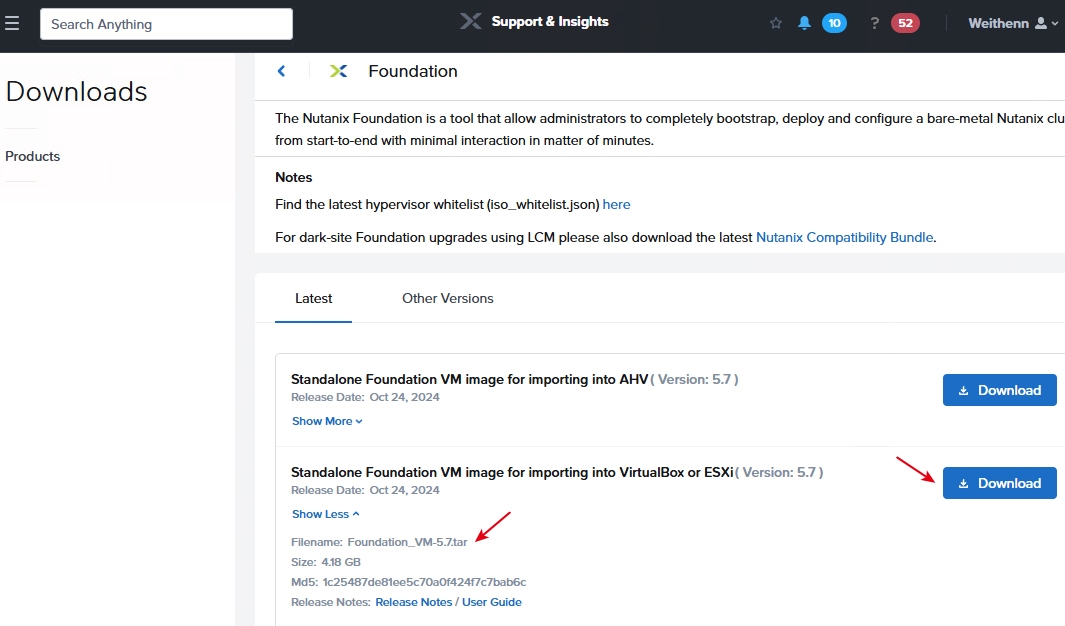This screenshot has width=1065, height=626.
Task: Click the AHV image title text
Action: click(469, 380)
